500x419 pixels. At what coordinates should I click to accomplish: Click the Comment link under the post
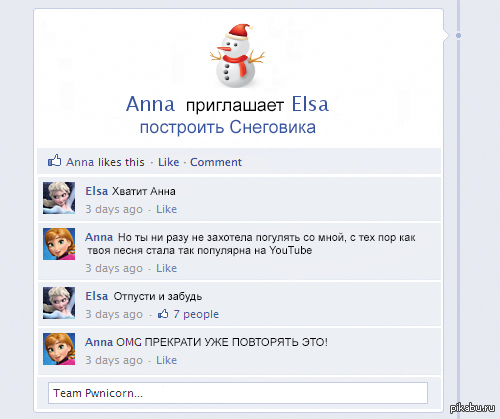(216, 162)
